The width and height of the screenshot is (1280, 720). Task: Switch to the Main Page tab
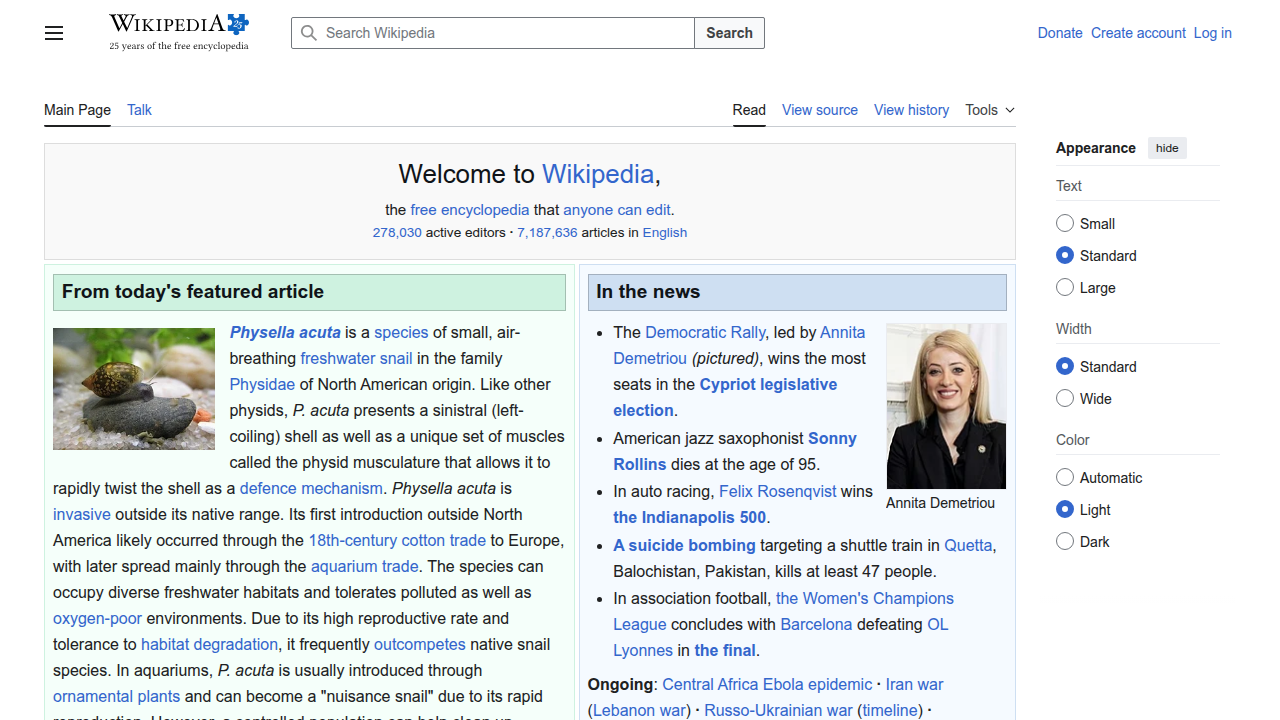click(x=77, y=110)
